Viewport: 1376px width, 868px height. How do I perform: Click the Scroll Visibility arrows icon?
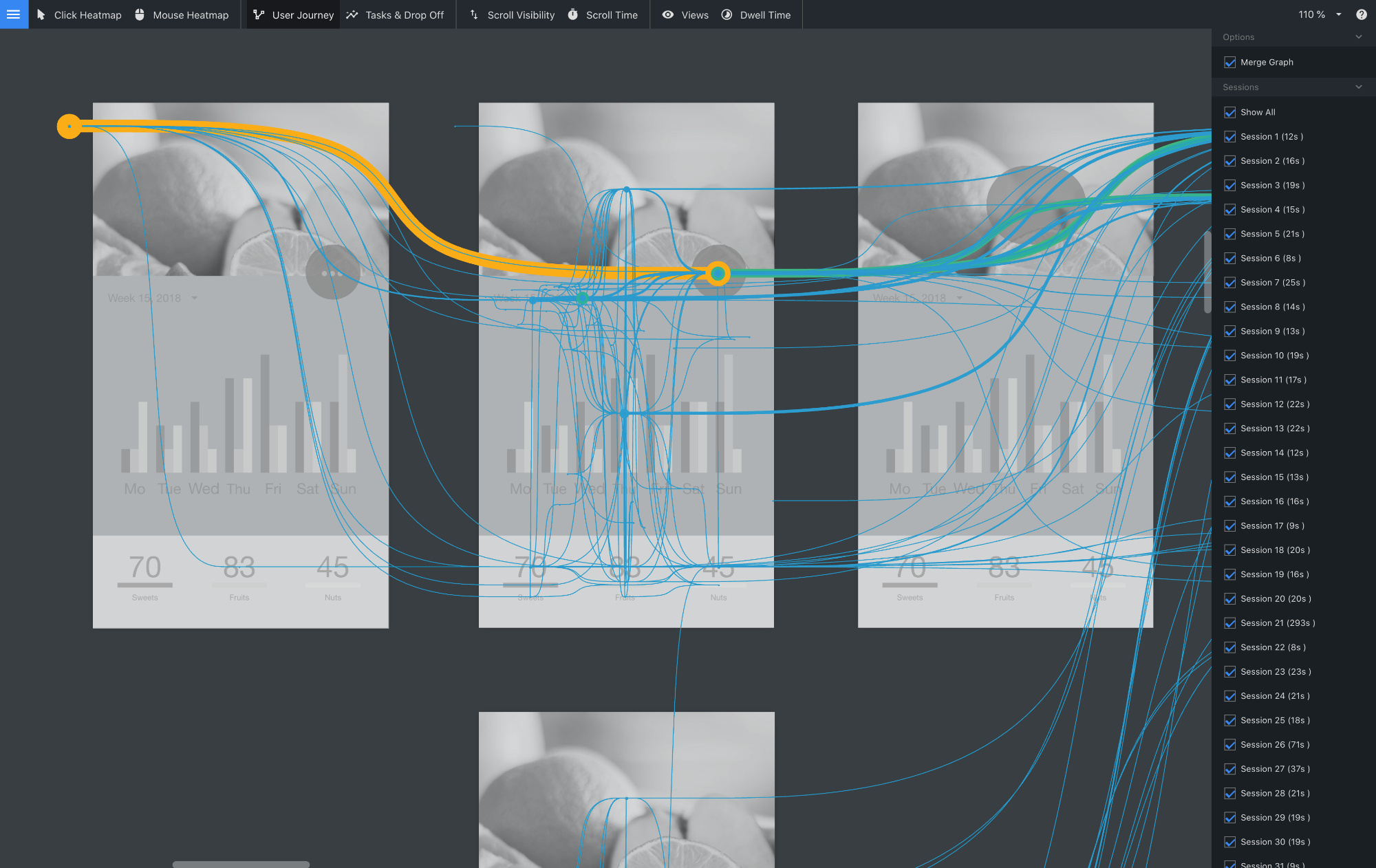474,14
